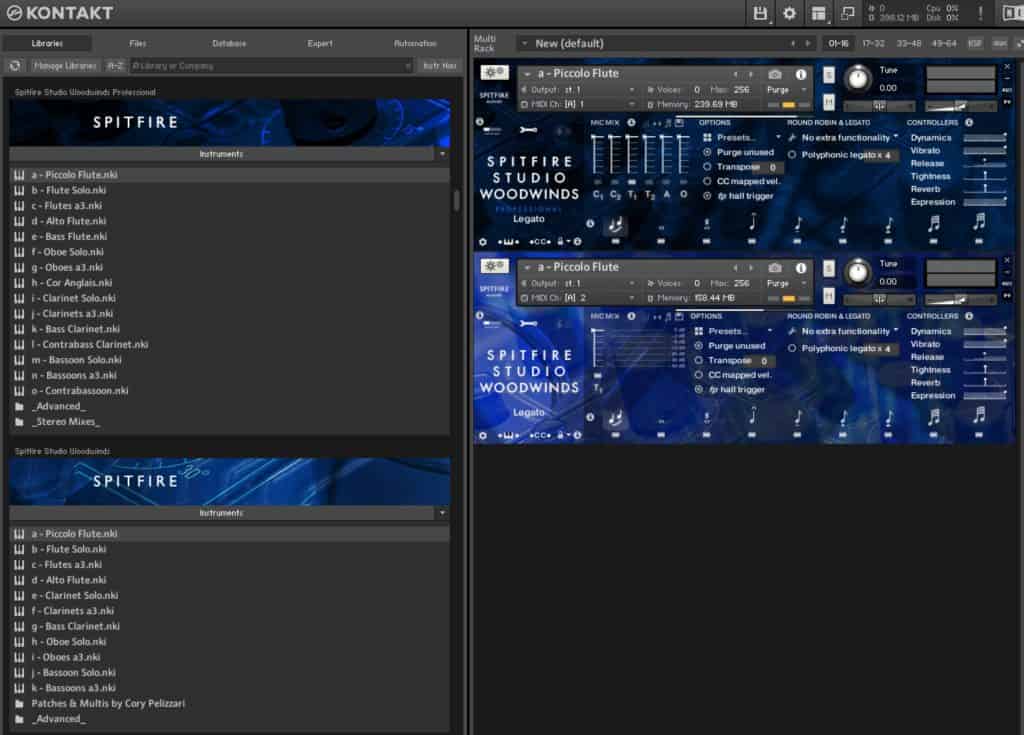Click settings cog at bottom of first Spitfire panel

point(483,242)
